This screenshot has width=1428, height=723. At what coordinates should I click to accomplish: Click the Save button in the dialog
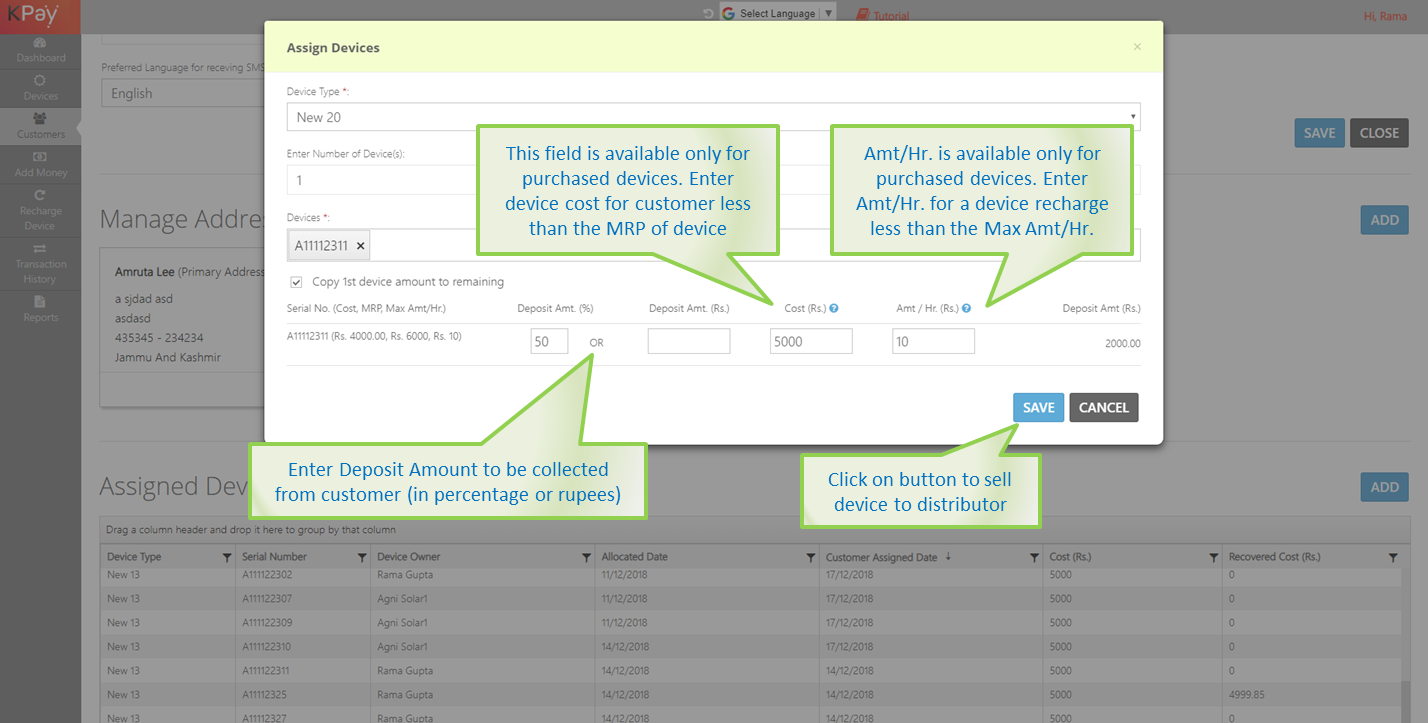pos(1038,407)
